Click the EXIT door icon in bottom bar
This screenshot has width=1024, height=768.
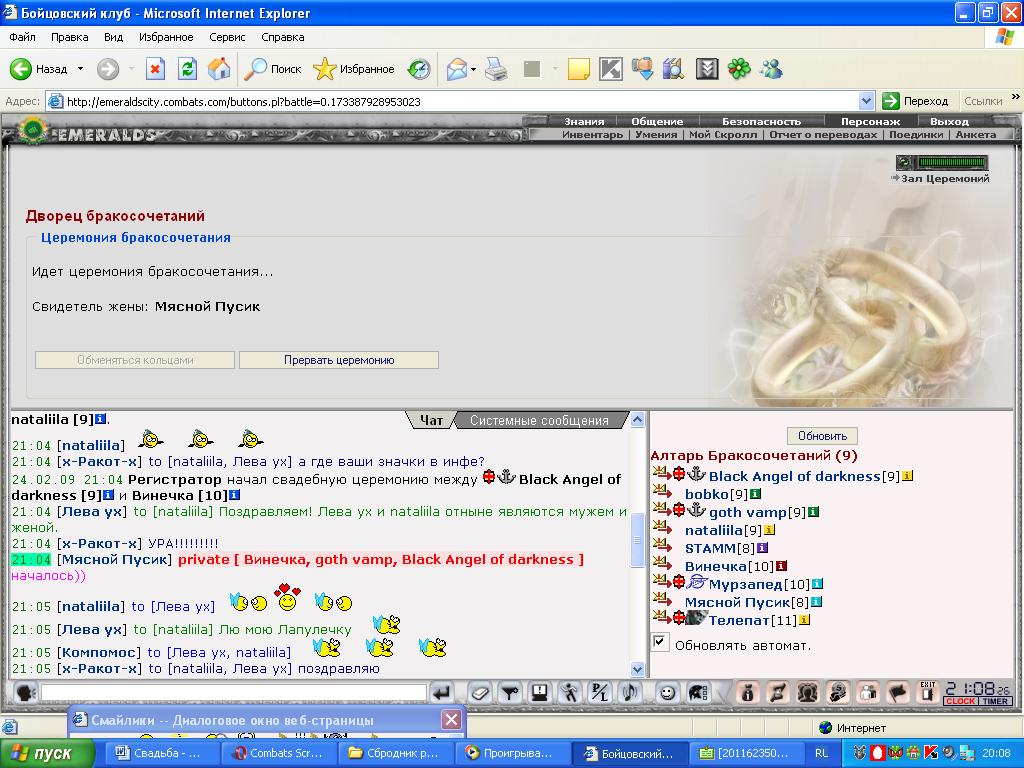[927, 692]
